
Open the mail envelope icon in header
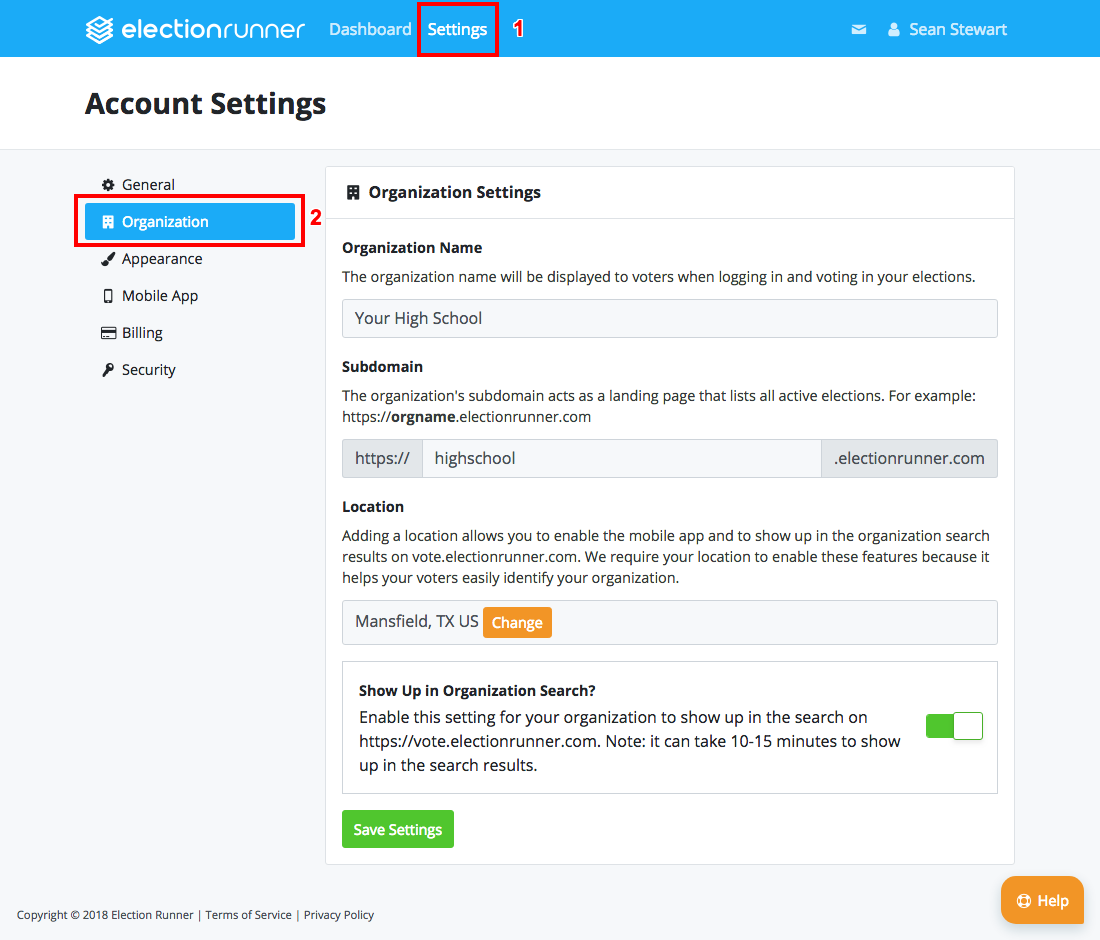(859, 29)
